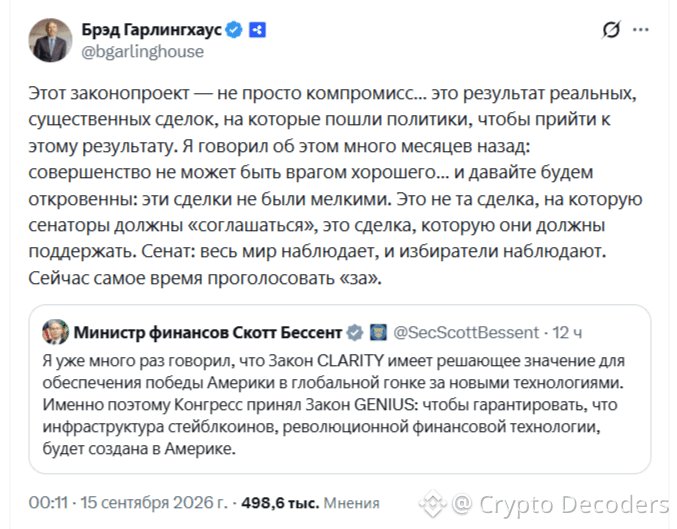Click the blue square affiliation badge
The width and height of the screenshot is (677, 529).
(257, 30)
